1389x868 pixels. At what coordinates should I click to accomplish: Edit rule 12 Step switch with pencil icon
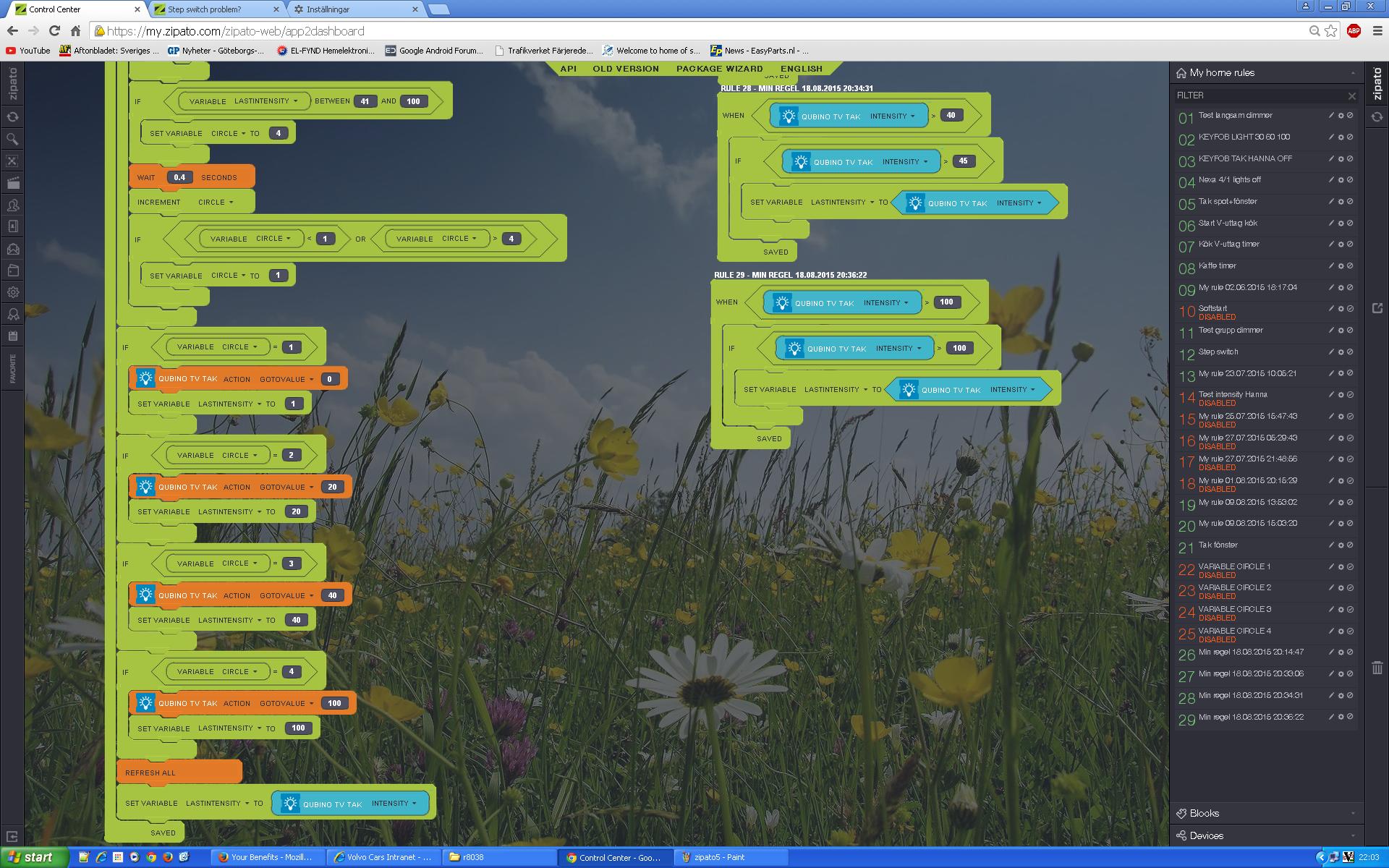pyautogui.click(x=1330, y=352)
